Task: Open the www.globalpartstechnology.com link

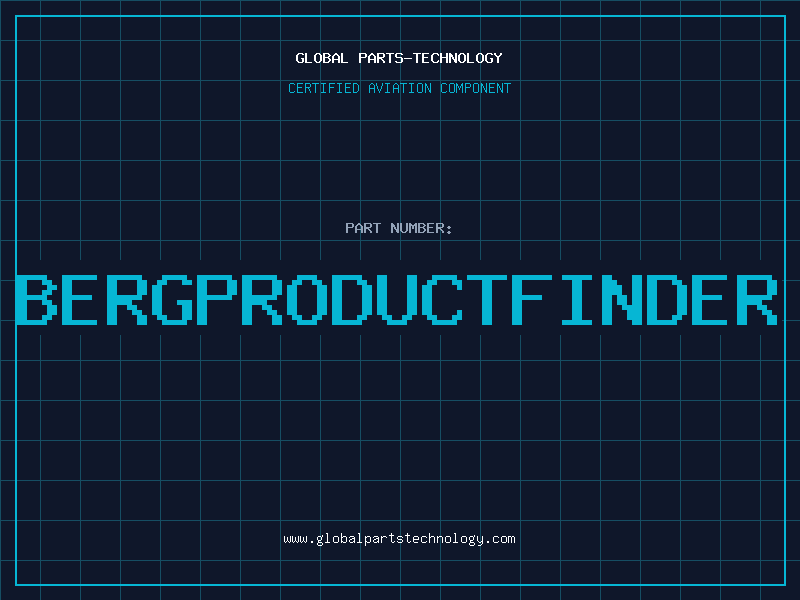Action: click(399, 539)
